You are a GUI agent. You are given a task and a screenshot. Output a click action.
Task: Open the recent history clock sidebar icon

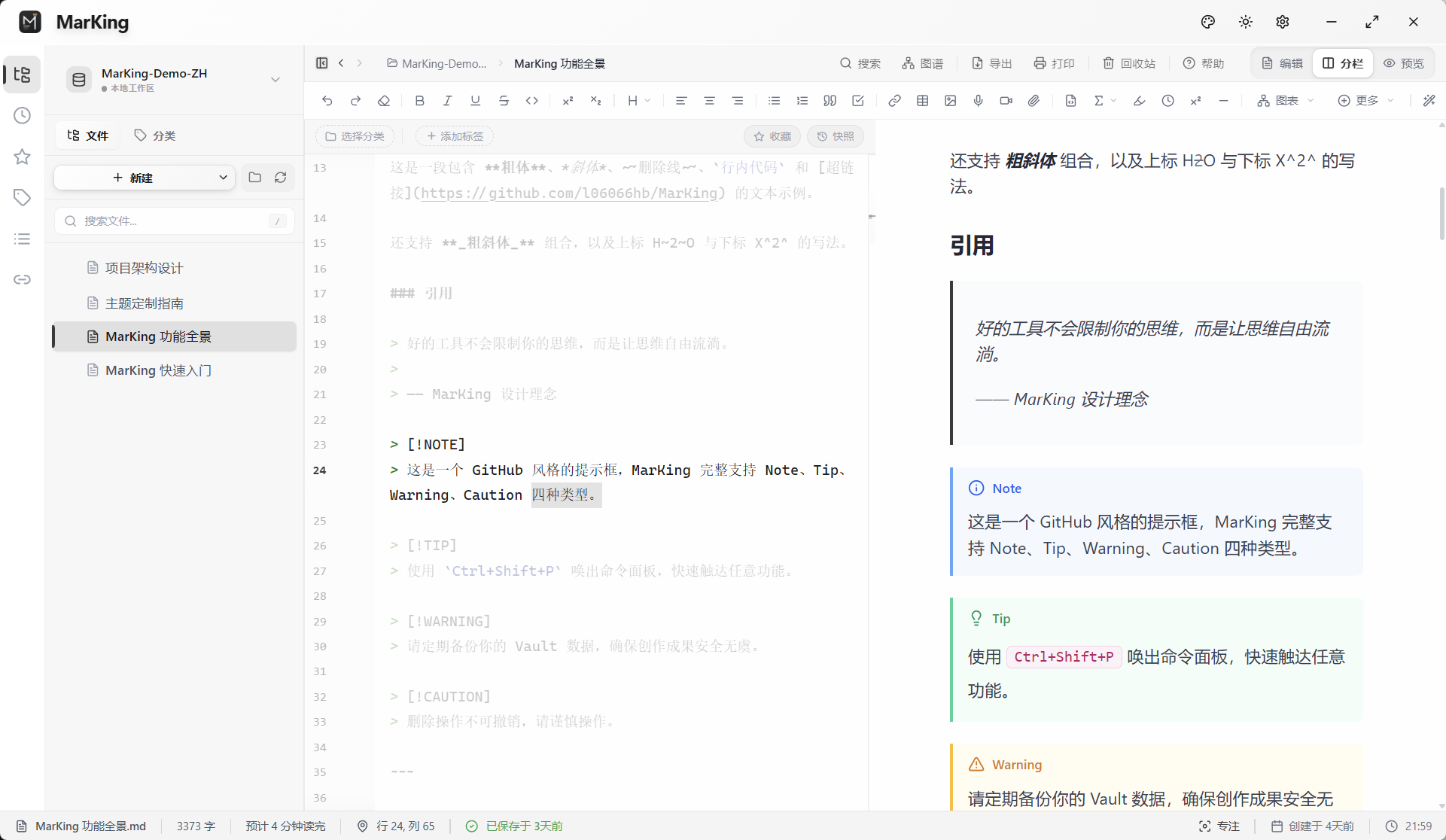pos(22,115)
